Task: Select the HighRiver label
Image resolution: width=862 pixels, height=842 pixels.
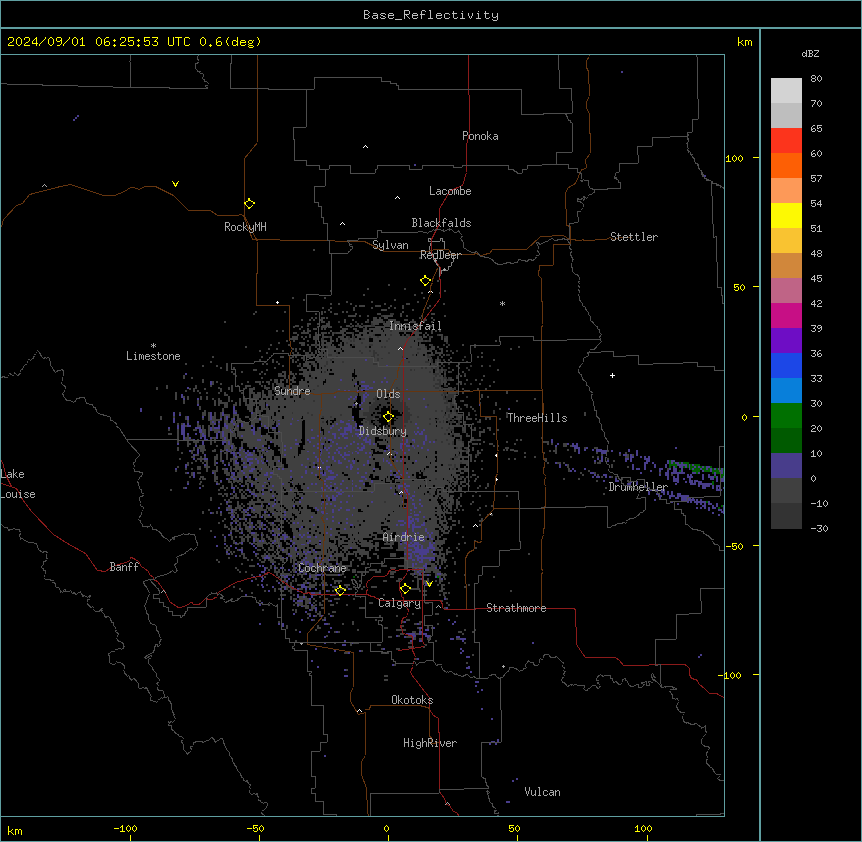Action: pyautogui.click(x=430, y=743)
